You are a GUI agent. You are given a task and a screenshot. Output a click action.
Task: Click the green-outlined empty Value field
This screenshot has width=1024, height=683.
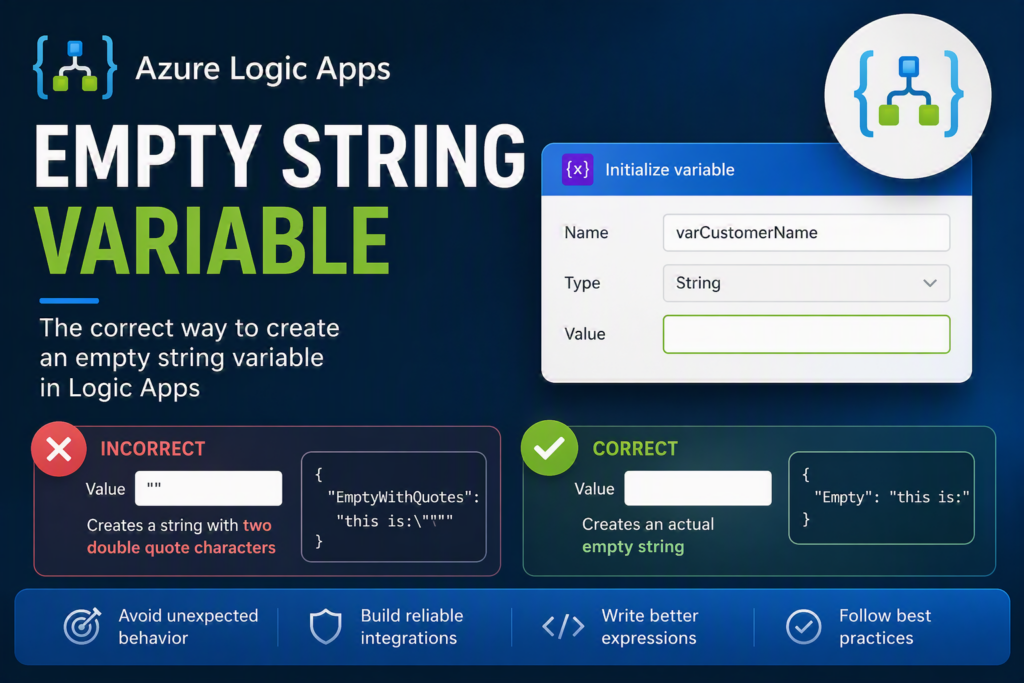(x=807, y=334)
